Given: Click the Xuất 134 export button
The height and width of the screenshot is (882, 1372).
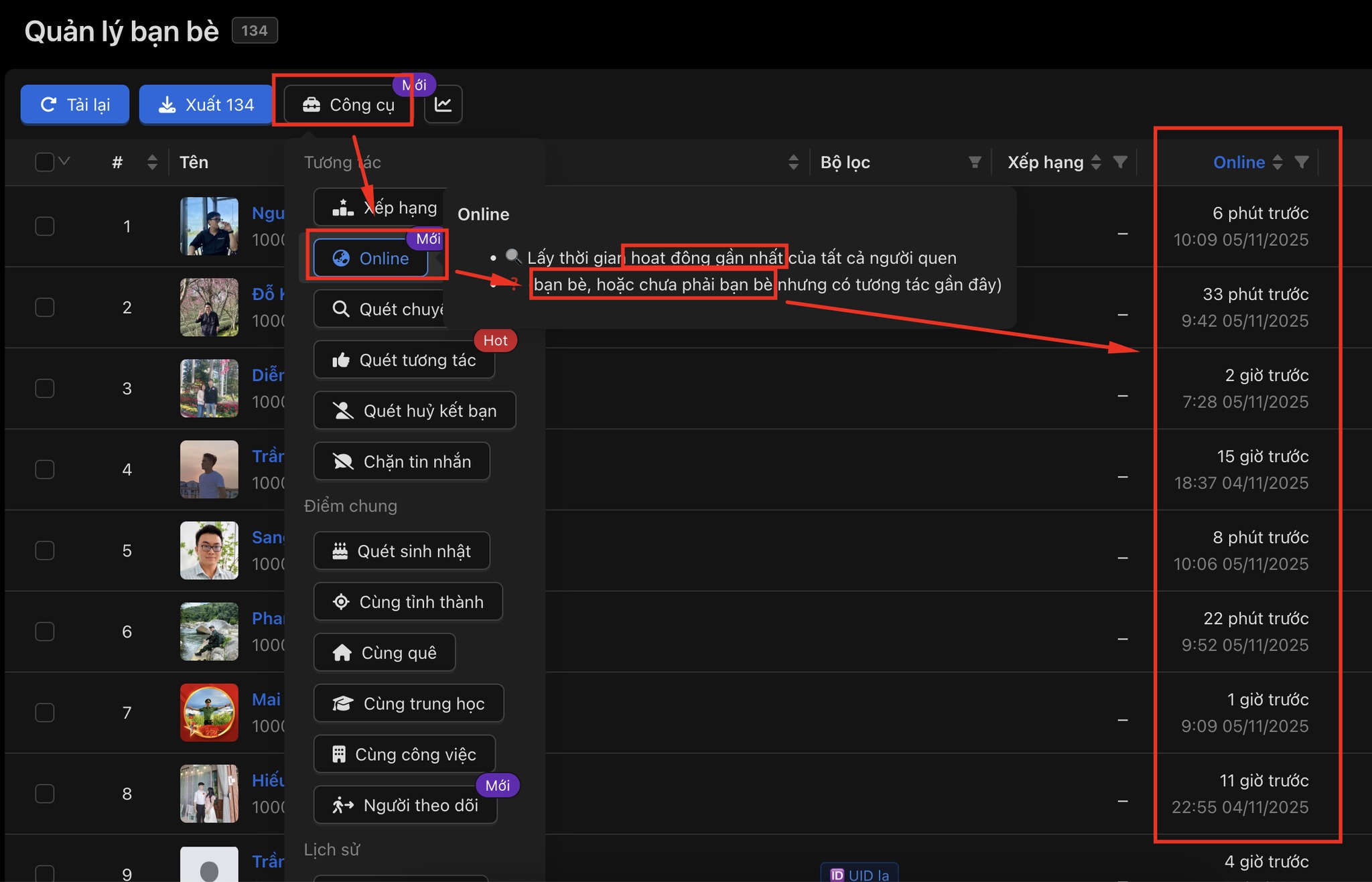Looking at the screenshot, I should click(206, 104).
